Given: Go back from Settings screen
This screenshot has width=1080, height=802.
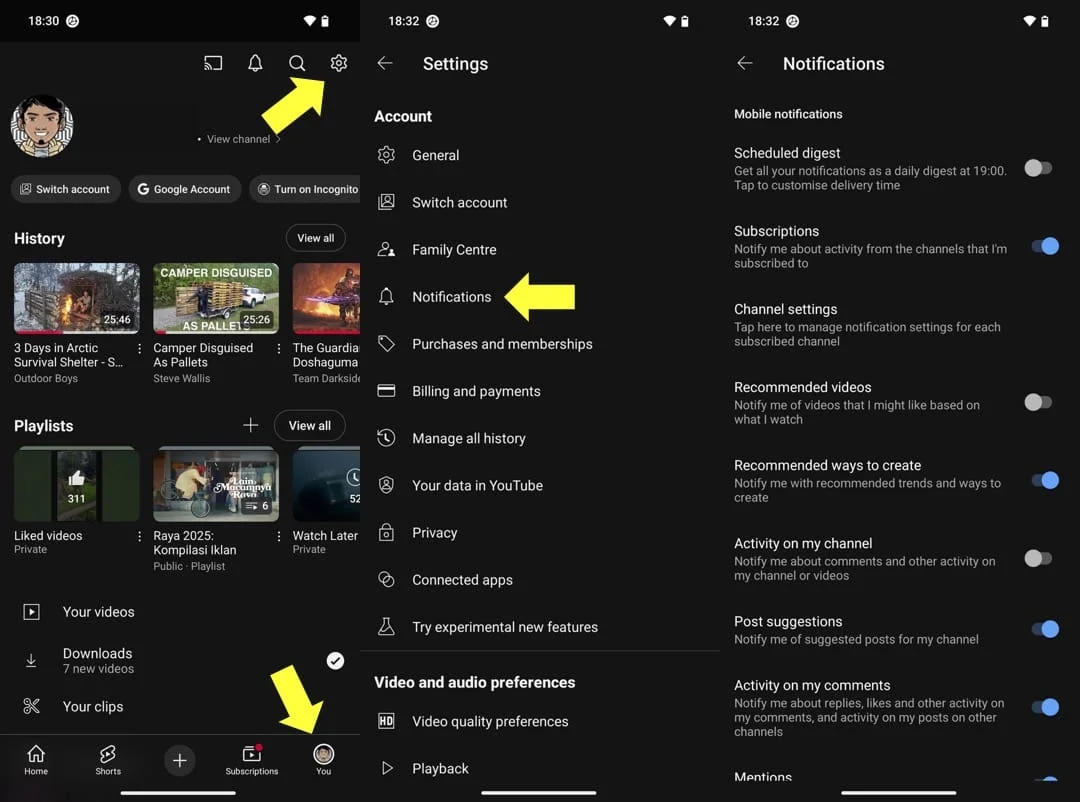Looking at the screenshot, I should click(x=385, y=63).
